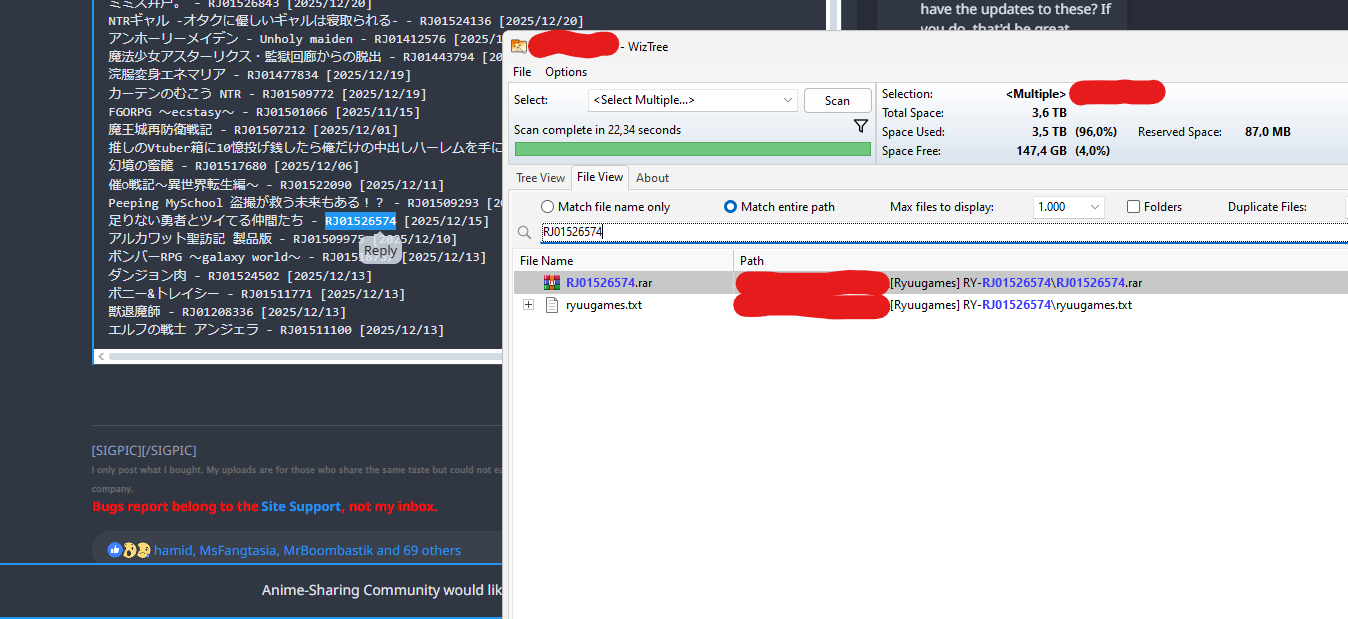Open the scan filter funnel icon

(860, 126)
